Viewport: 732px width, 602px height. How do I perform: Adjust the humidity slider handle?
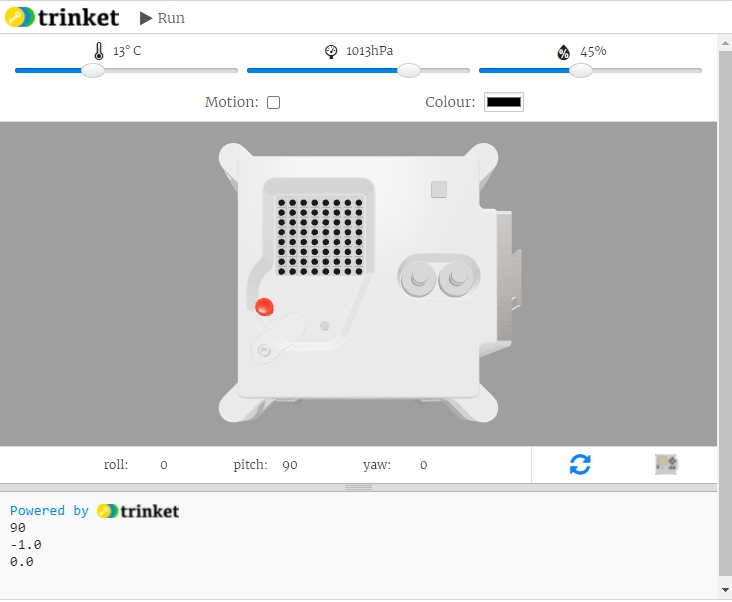pyautogui.click(x=581, y=70)
